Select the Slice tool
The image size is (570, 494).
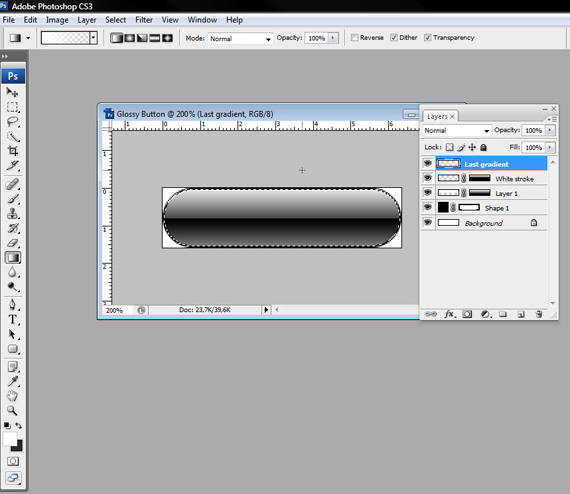pyautogui.click(x=12, y=166)
